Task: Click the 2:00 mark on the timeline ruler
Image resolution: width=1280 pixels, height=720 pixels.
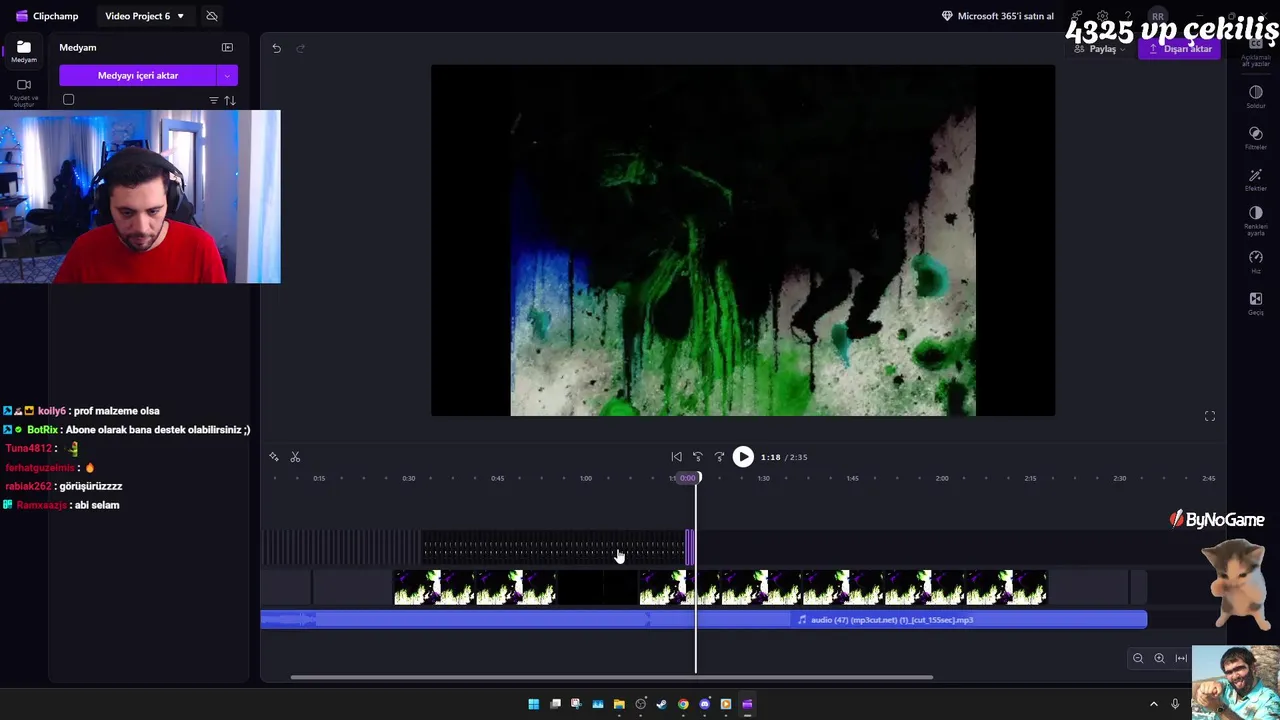Action: coord(942,478)
